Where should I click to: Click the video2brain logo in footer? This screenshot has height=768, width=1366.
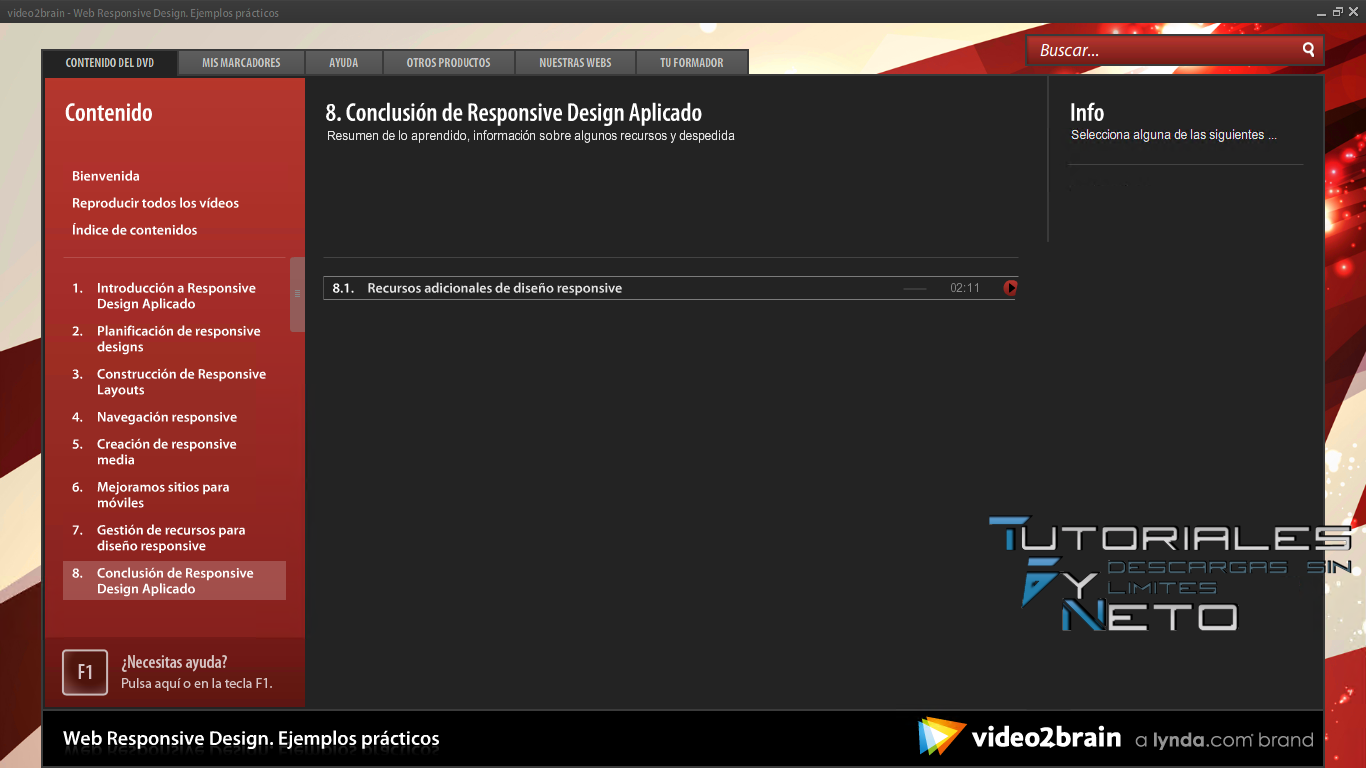click(1019, 737)
